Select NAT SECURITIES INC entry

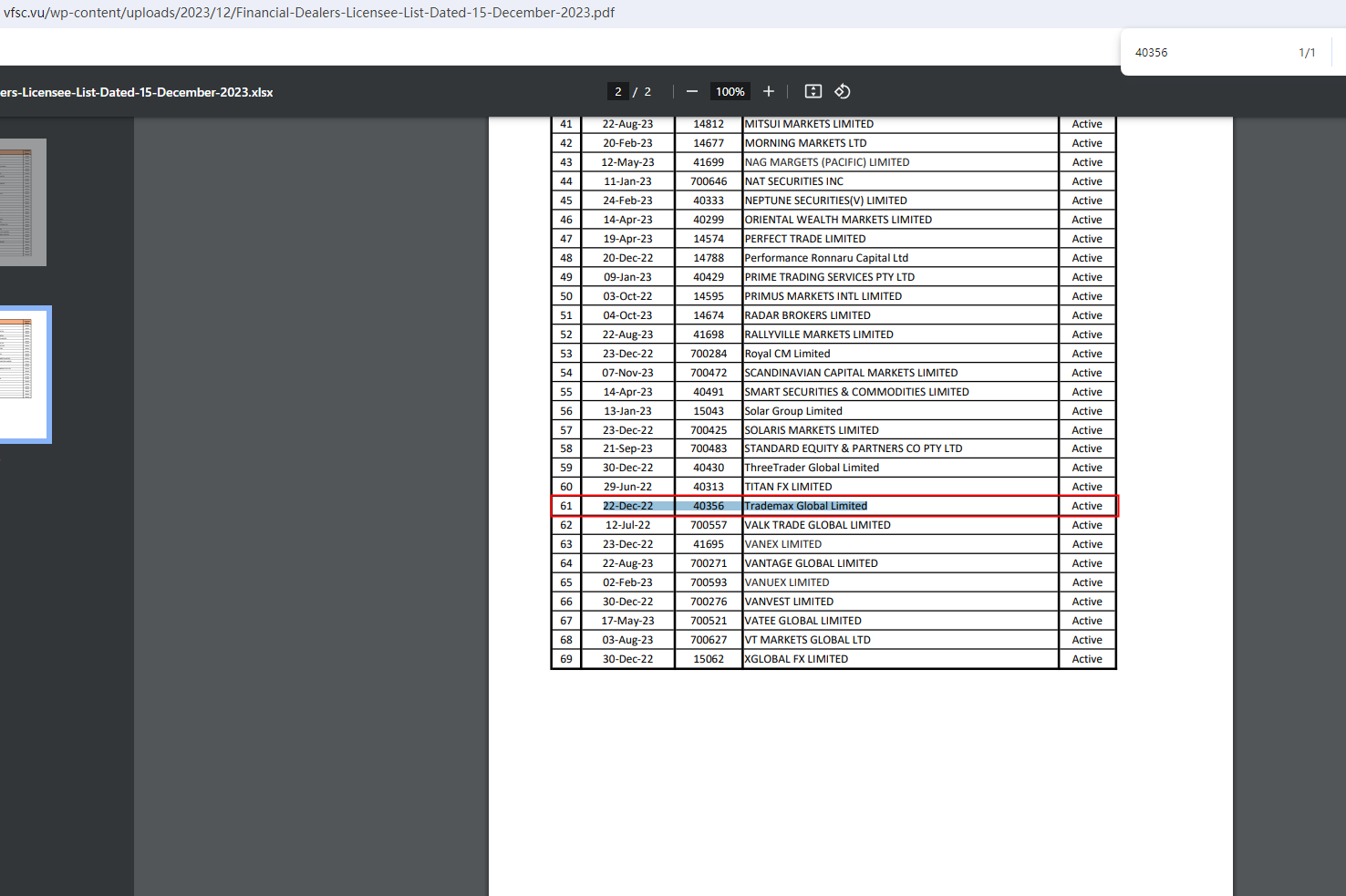[x=793, y=181]
